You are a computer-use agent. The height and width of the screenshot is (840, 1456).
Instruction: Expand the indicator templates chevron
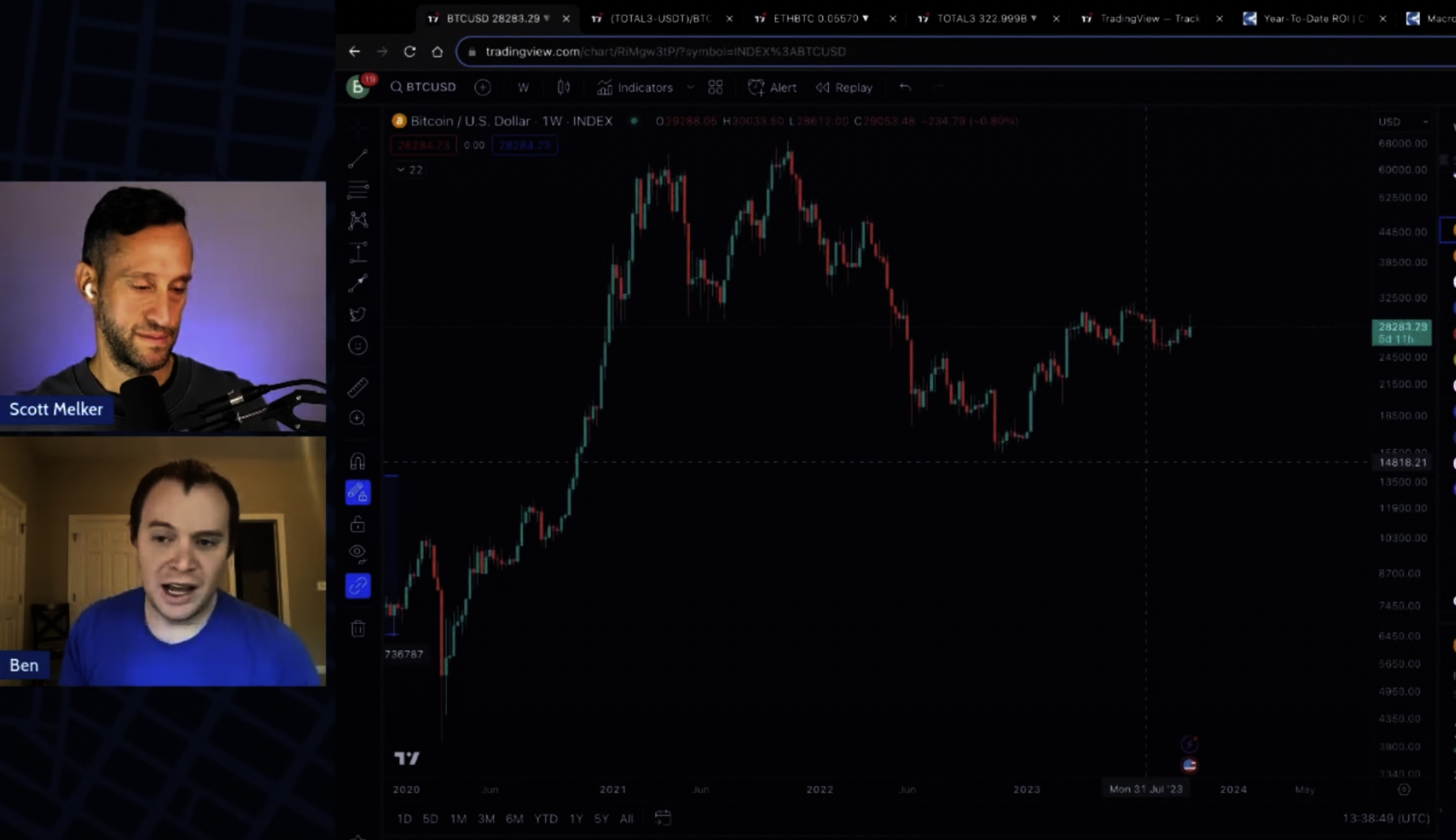click(690, 87)
